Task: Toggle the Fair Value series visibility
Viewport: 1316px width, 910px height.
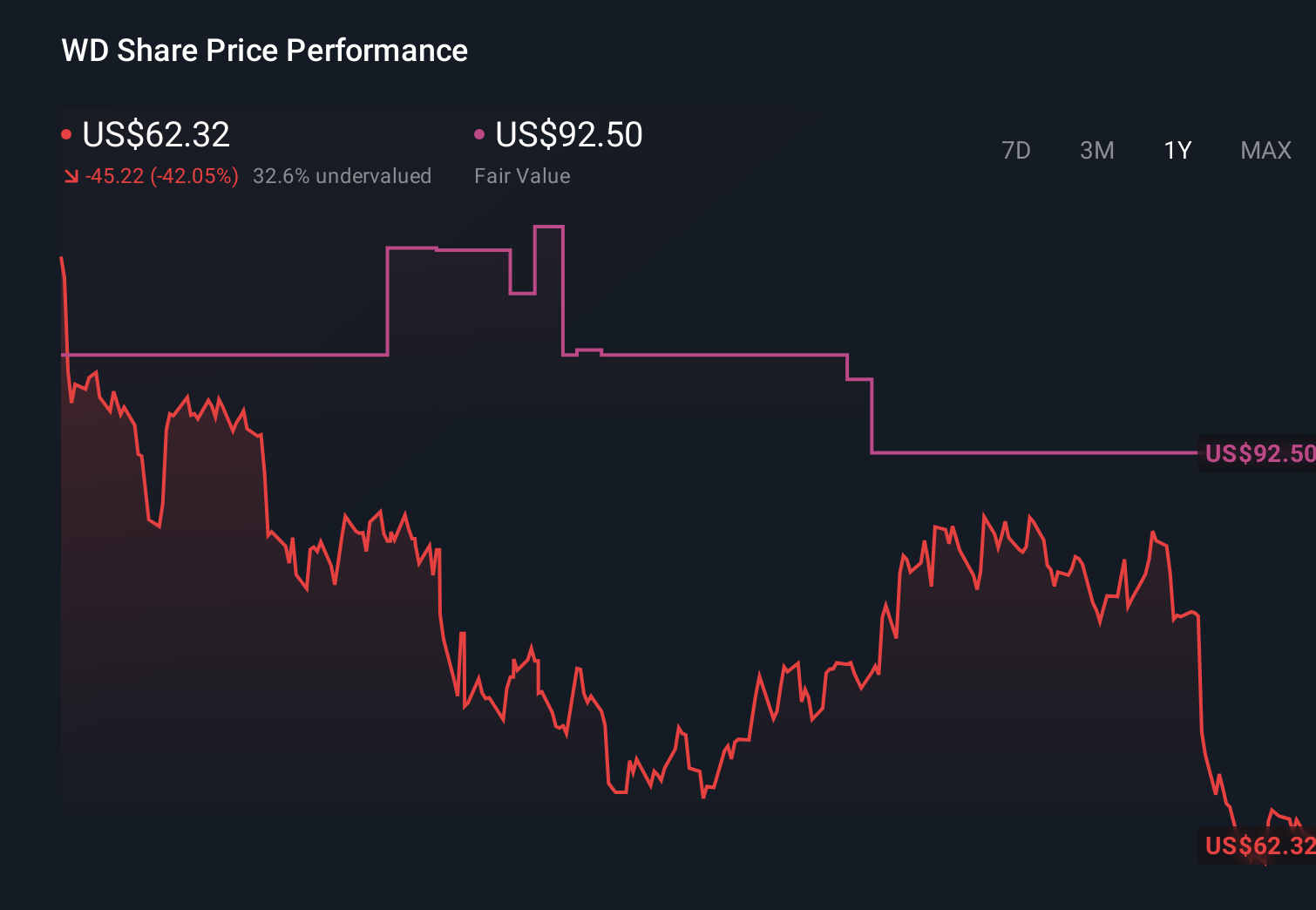Action: point(478,133)
